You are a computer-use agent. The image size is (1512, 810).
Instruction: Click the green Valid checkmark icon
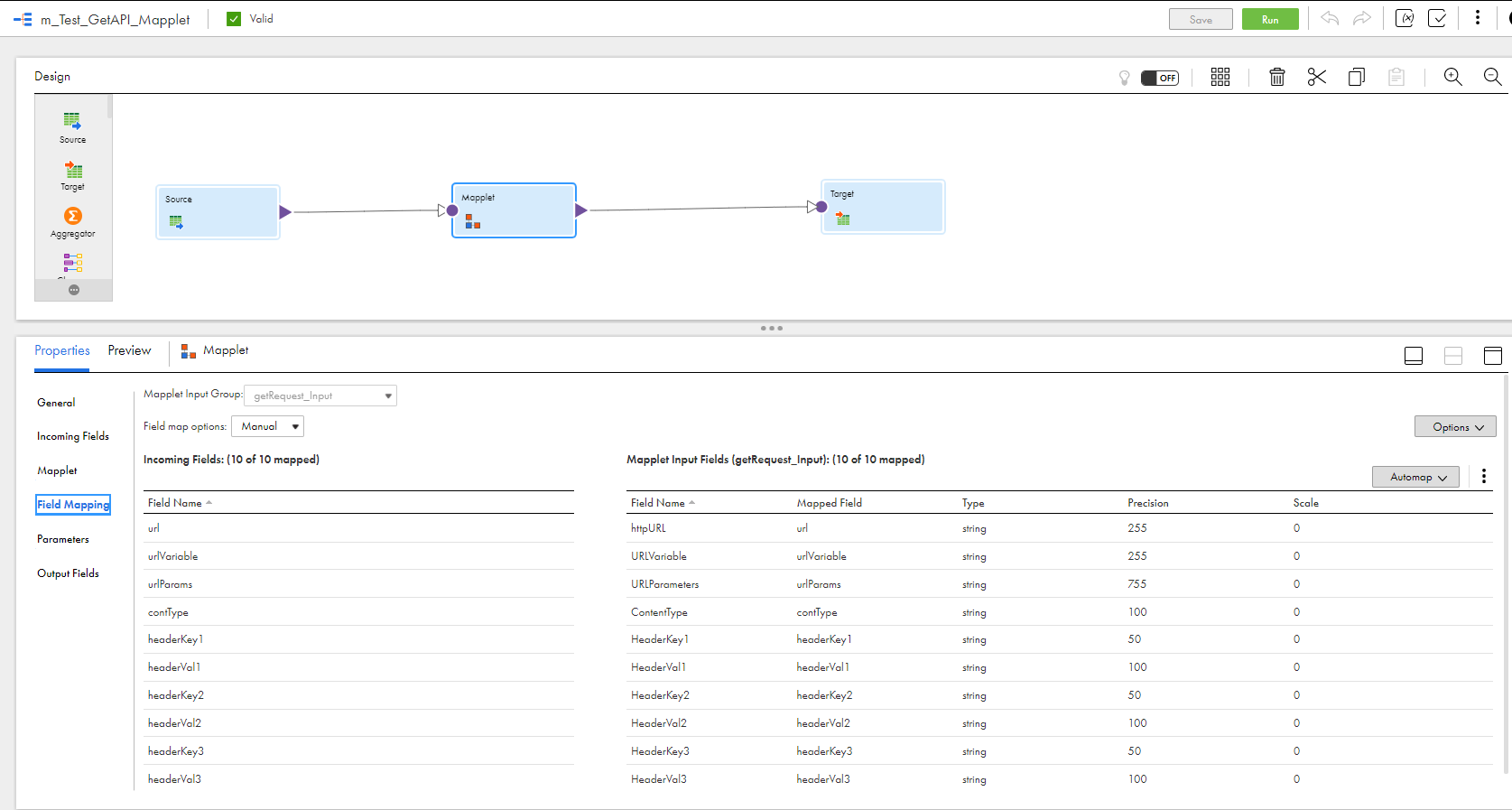(234, 19)
